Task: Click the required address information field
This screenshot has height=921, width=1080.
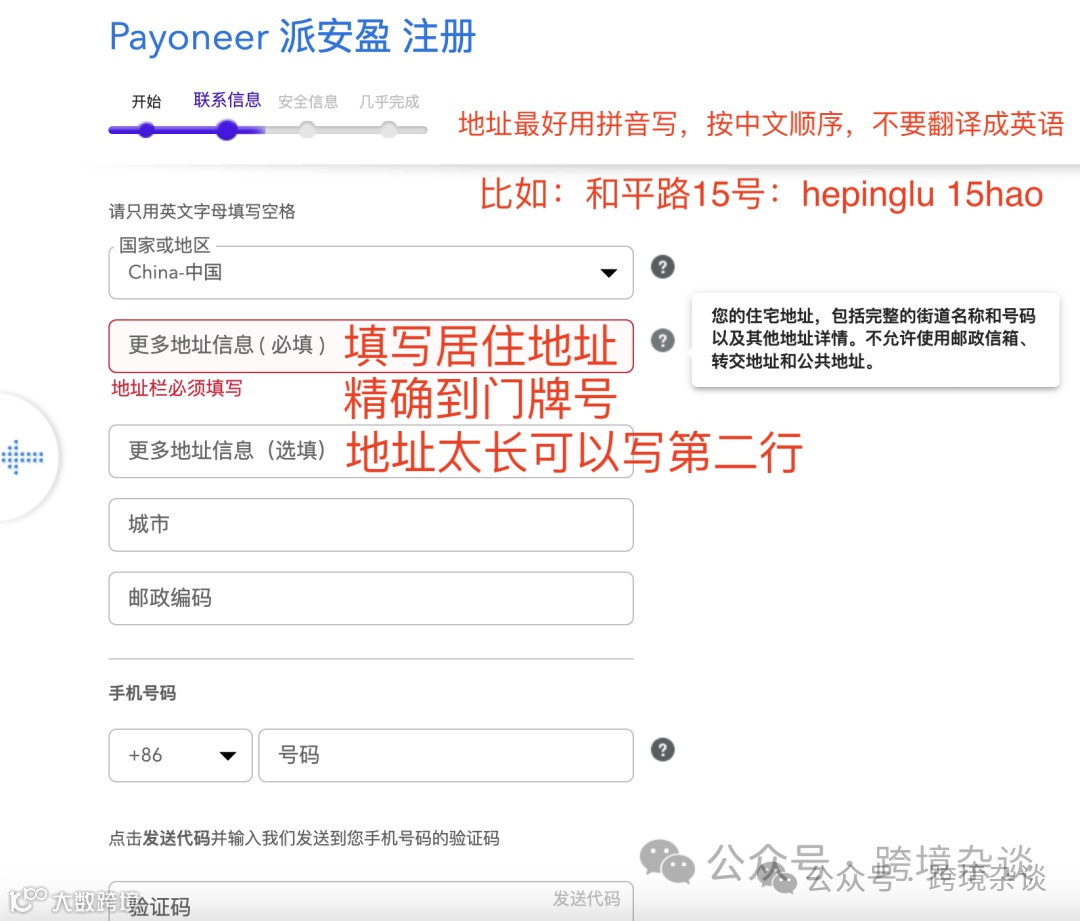Action: tap(371, 346)
